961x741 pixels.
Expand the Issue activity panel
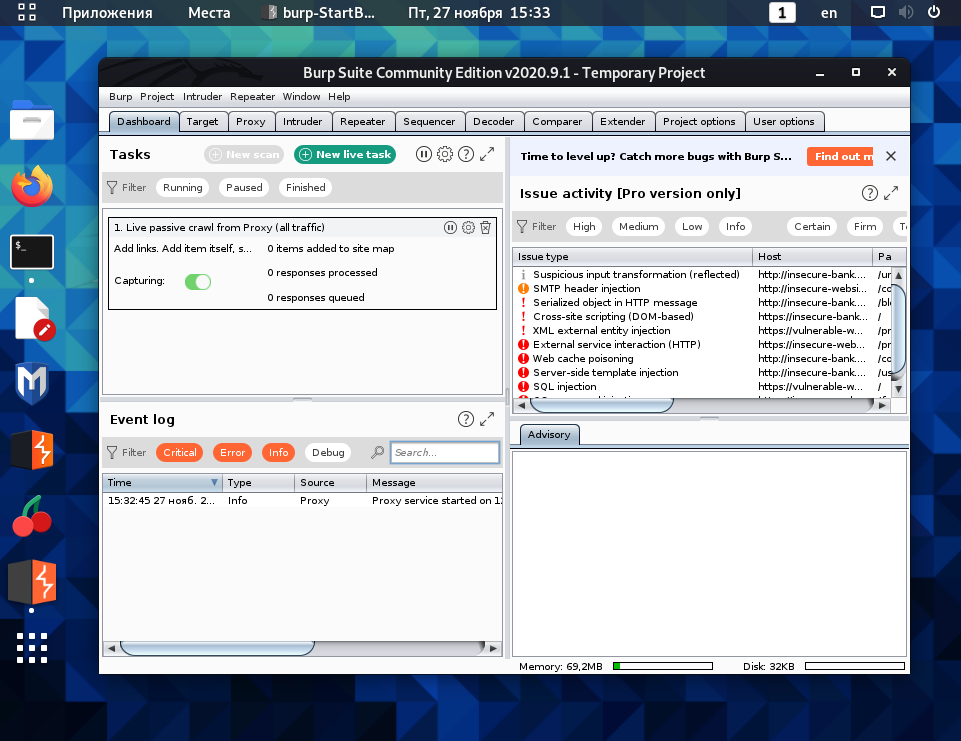[x=891, y=193]
